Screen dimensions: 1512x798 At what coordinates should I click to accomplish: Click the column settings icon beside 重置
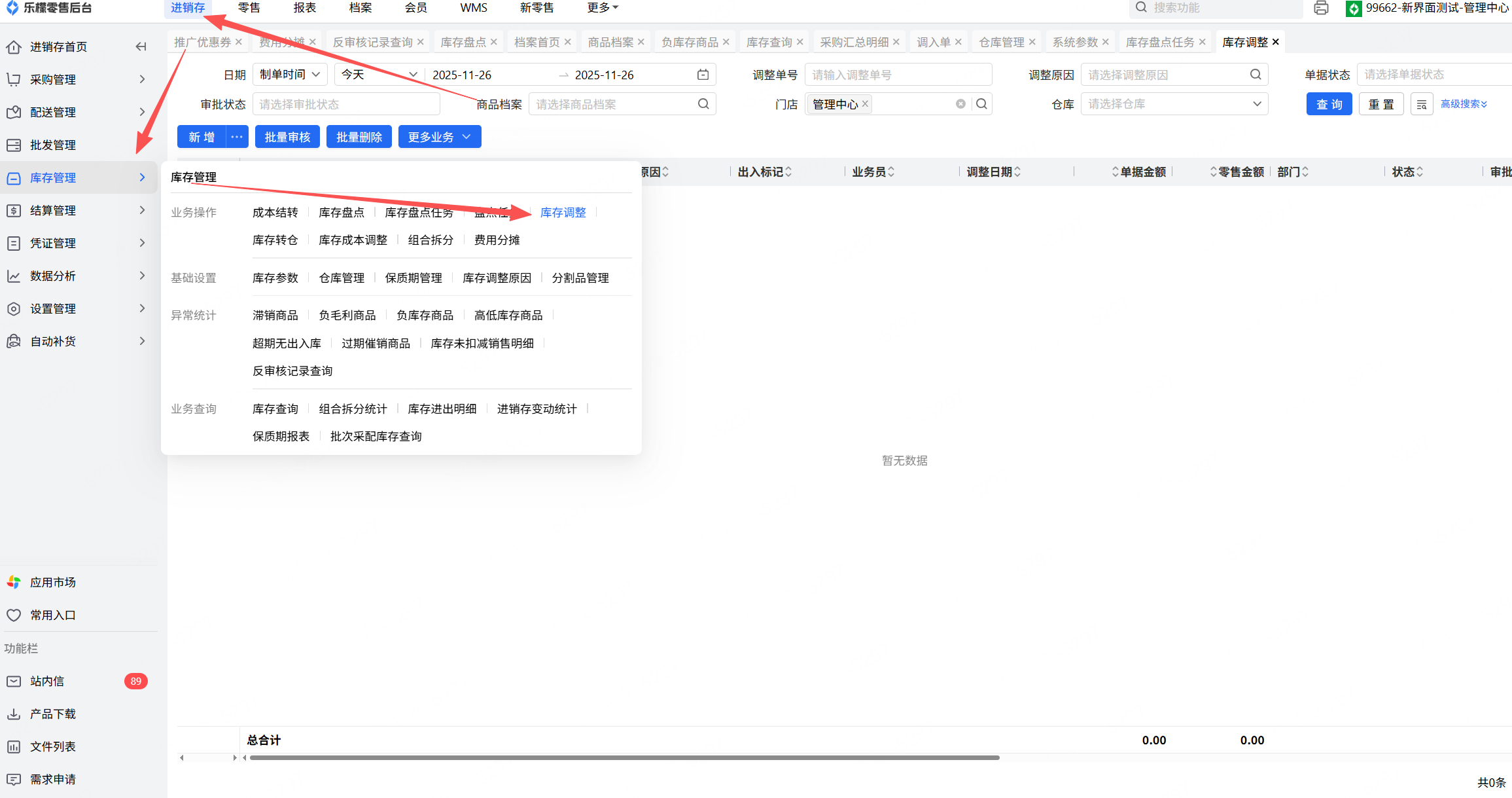[1422, 104]
